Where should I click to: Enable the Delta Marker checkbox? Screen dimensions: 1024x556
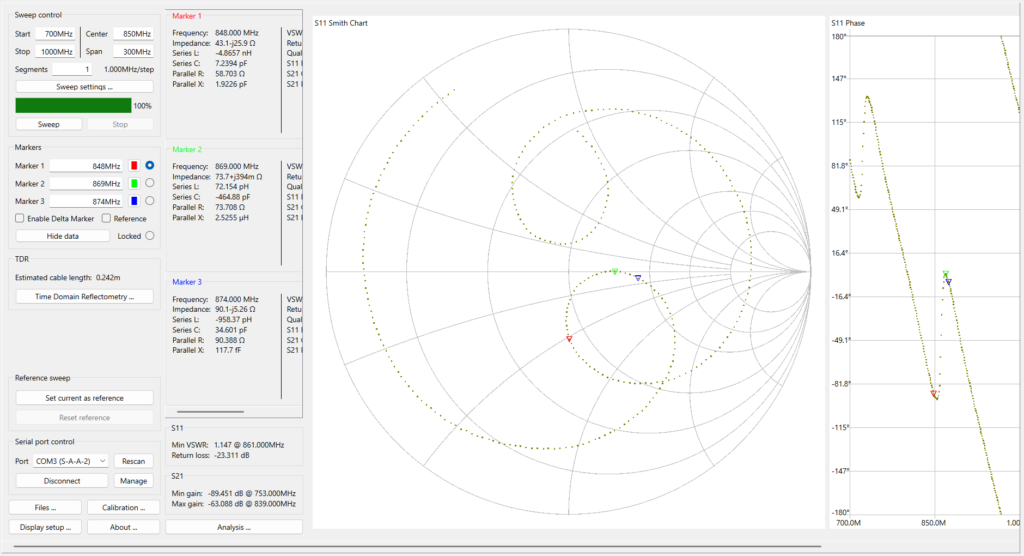(x=20, y=218)
